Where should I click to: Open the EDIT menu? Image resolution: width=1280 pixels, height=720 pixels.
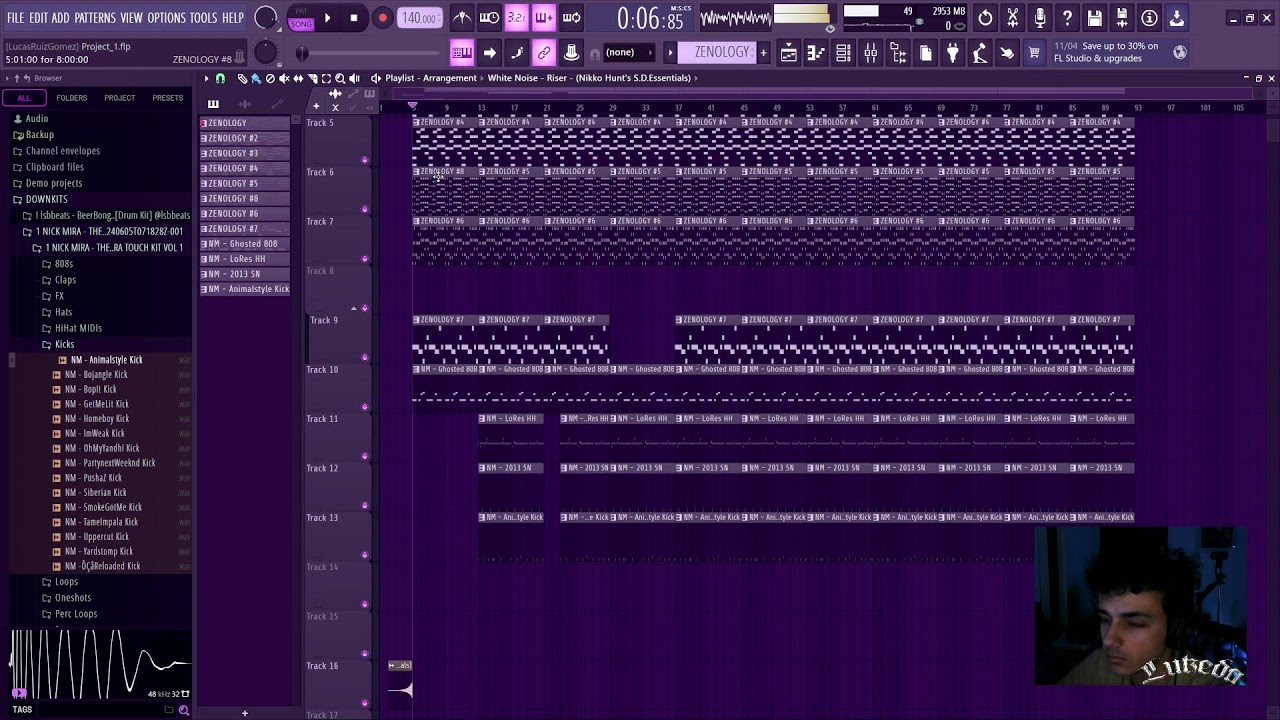[x=38, y=18]
